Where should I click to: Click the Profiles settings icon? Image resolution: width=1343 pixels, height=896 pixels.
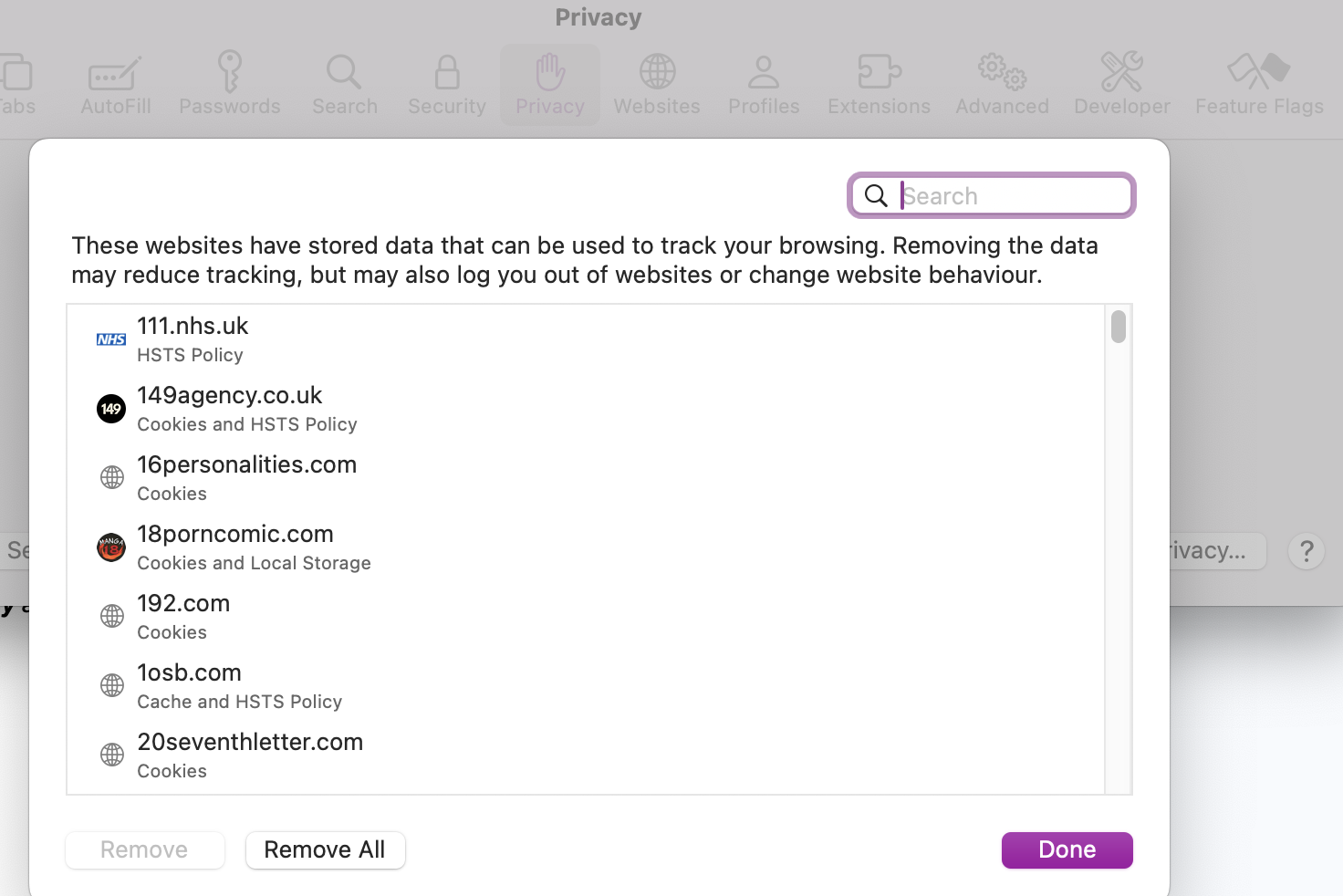point(764,84)
